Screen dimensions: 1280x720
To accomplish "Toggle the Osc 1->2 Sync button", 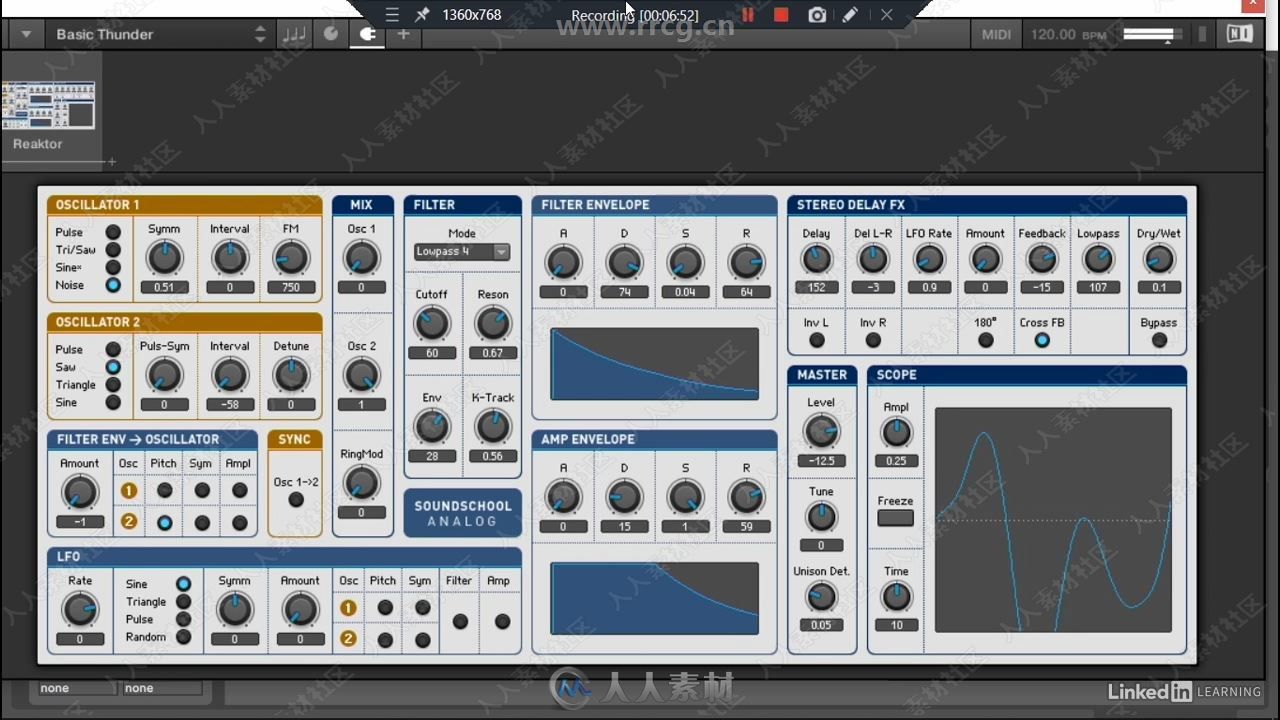I will 296,500.
